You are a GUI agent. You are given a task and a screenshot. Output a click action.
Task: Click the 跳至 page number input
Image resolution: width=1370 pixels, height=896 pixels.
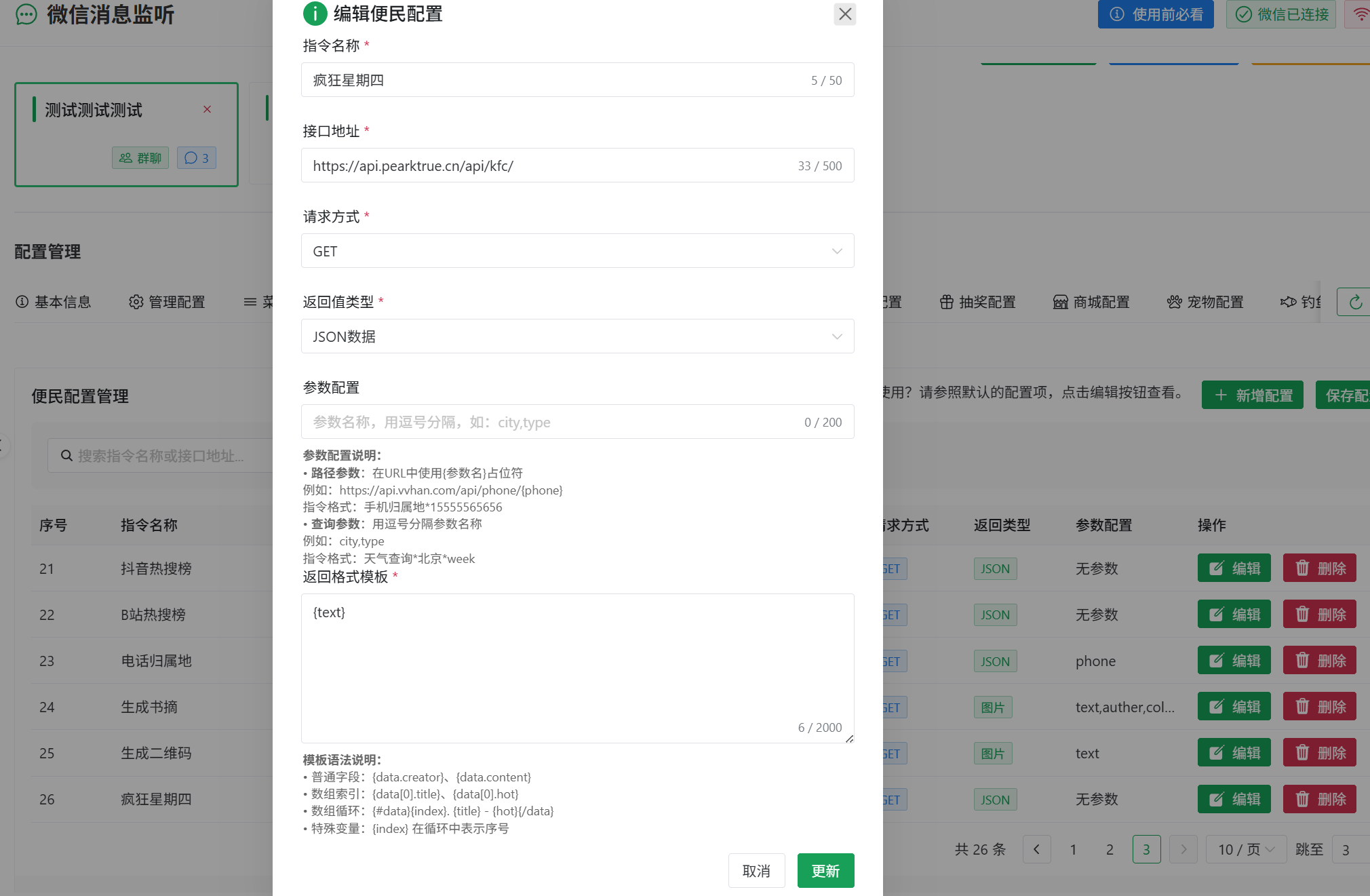click(x=1351, y=849)
